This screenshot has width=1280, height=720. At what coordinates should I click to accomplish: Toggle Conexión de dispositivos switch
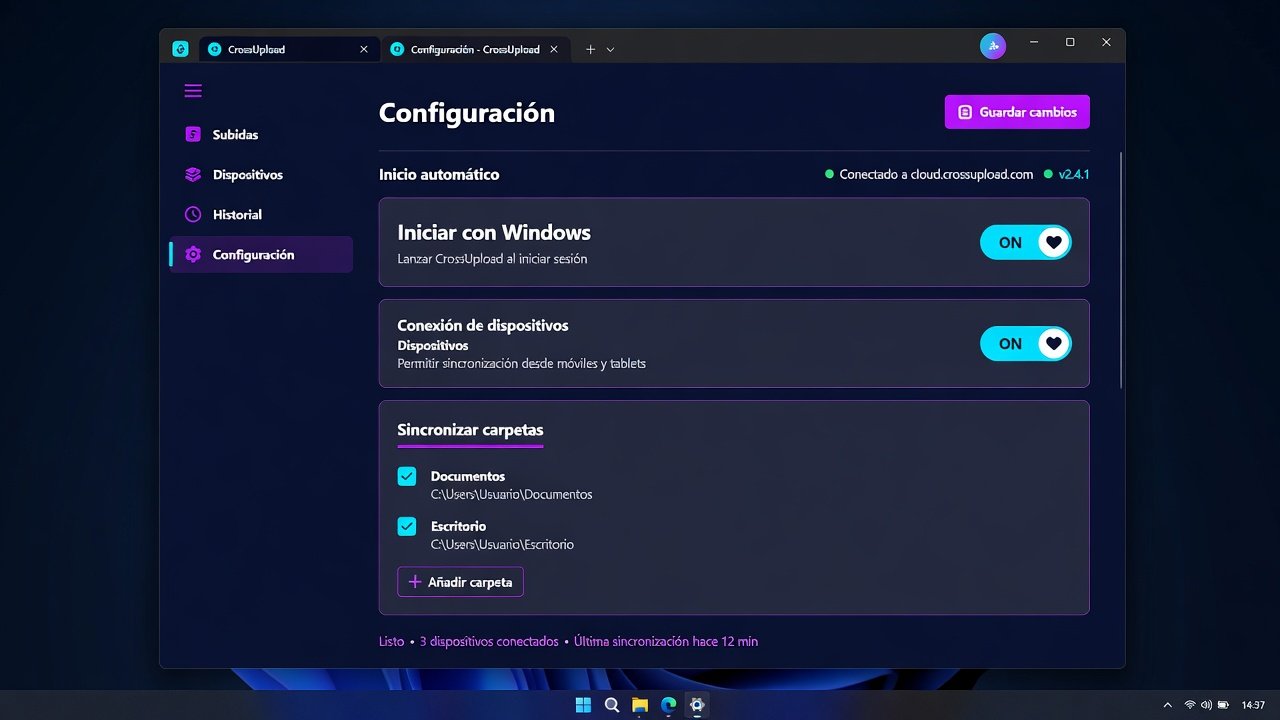tap(1025, 343)
